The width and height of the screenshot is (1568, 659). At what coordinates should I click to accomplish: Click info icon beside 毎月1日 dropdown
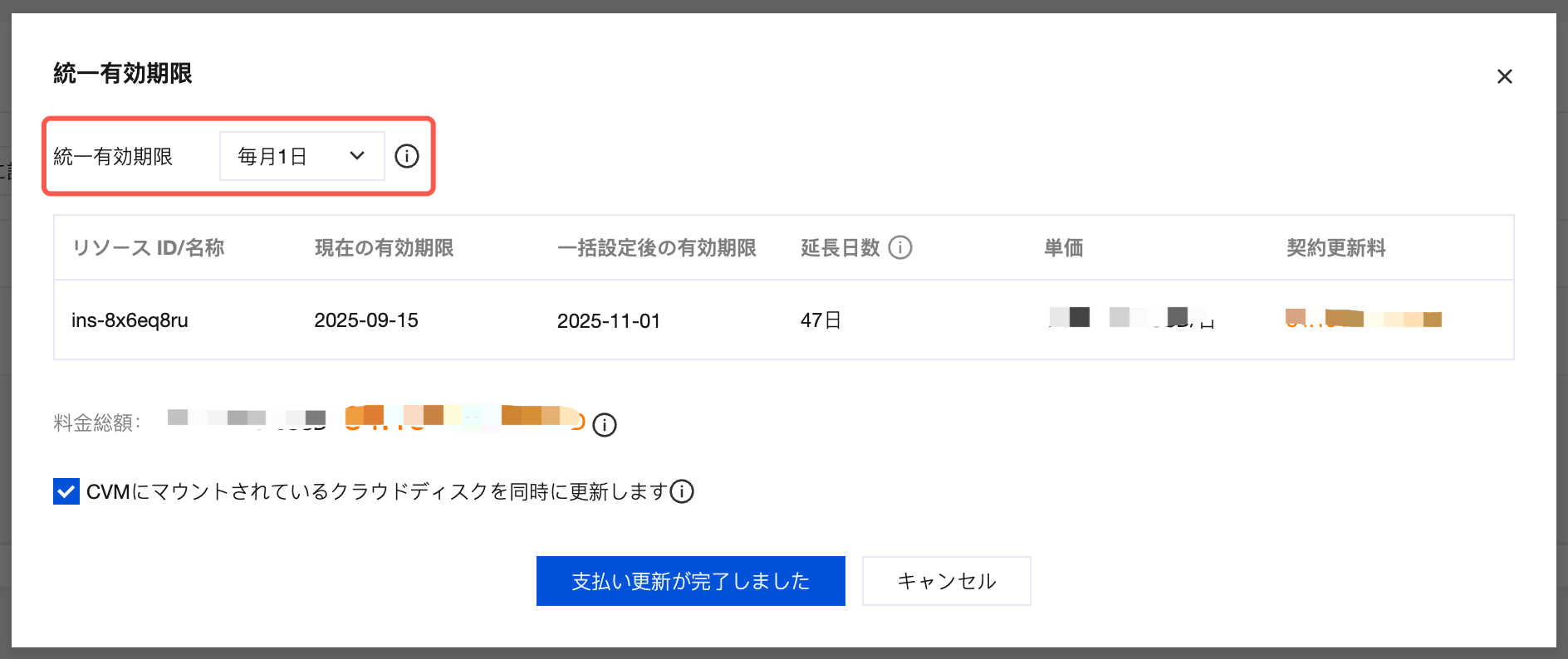(x=407, y=156)
